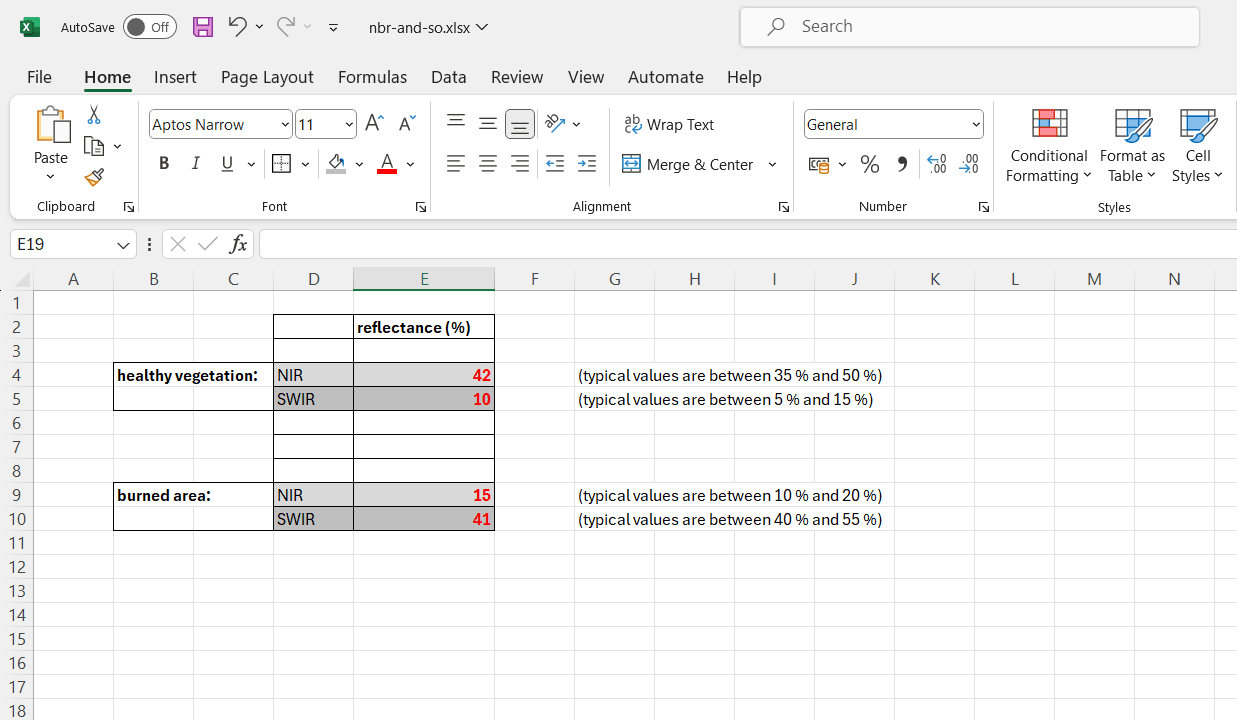Click the Save icon in title bar

point(203,27)
